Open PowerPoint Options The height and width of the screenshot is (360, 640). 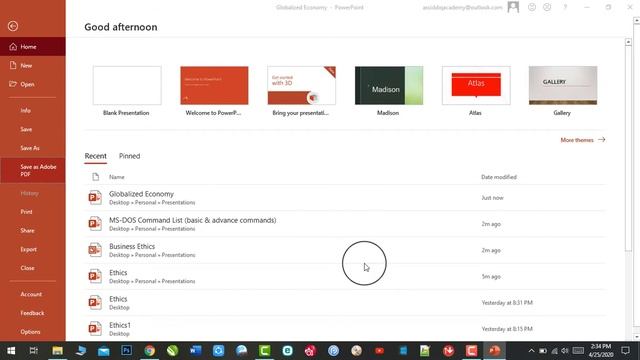(x=33, y=331)
